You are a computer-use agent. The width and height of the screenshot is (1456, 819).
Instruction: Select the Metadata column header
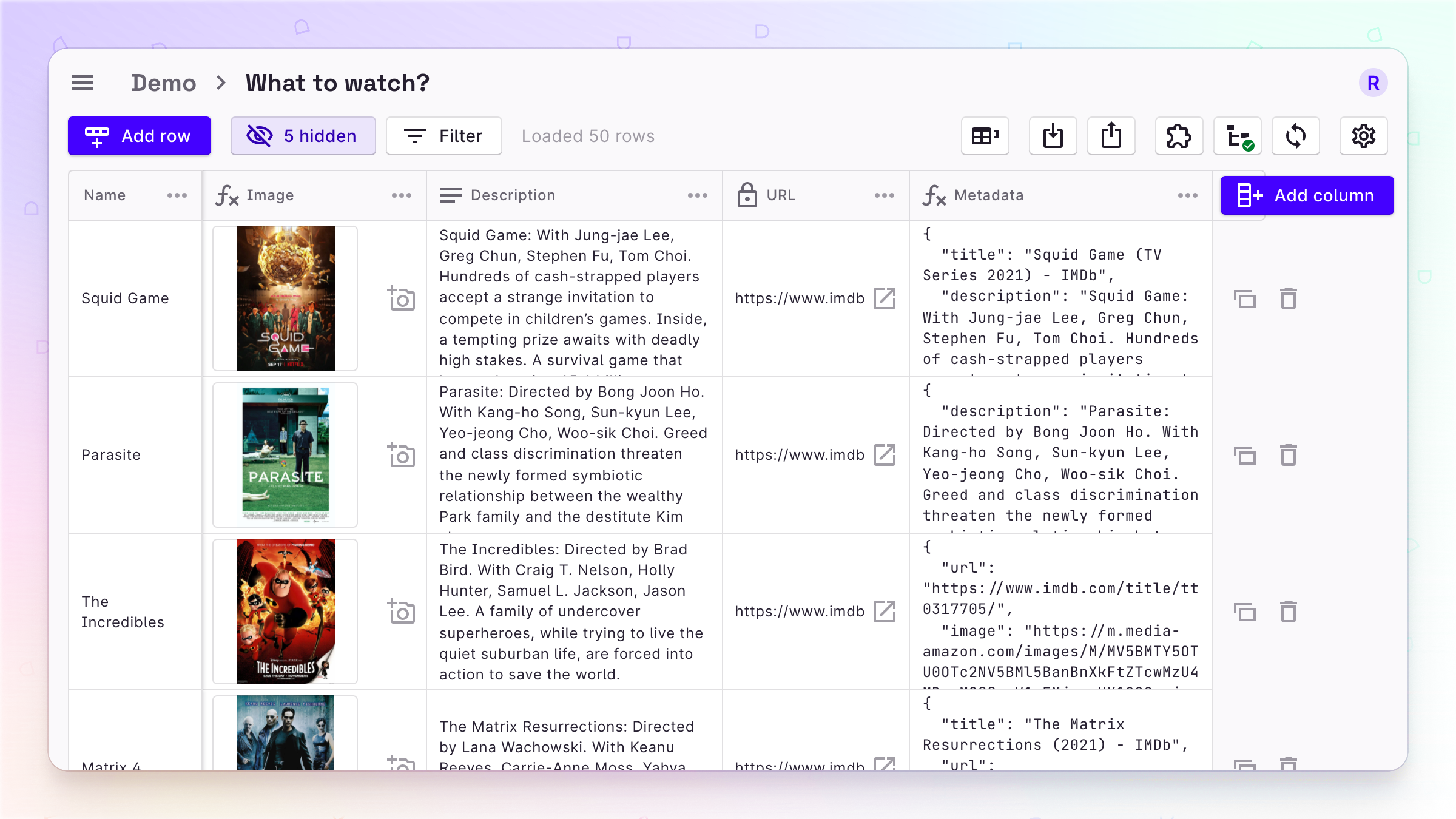point(1061,196)
